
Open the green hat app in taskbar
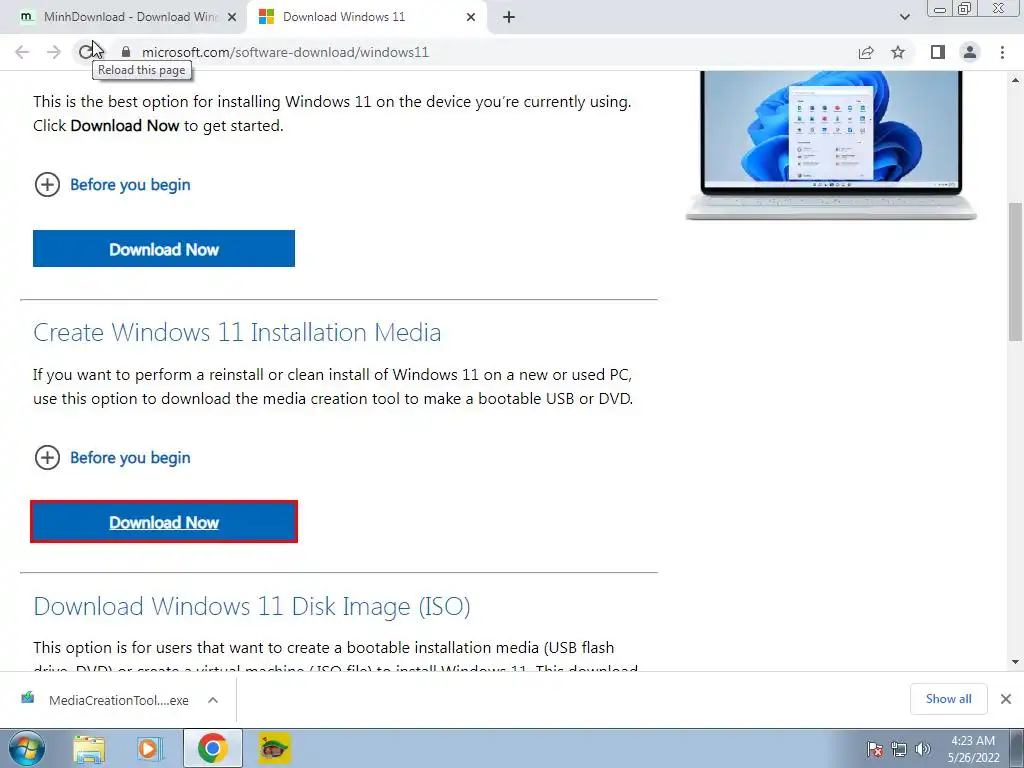(x=274, y=748)
